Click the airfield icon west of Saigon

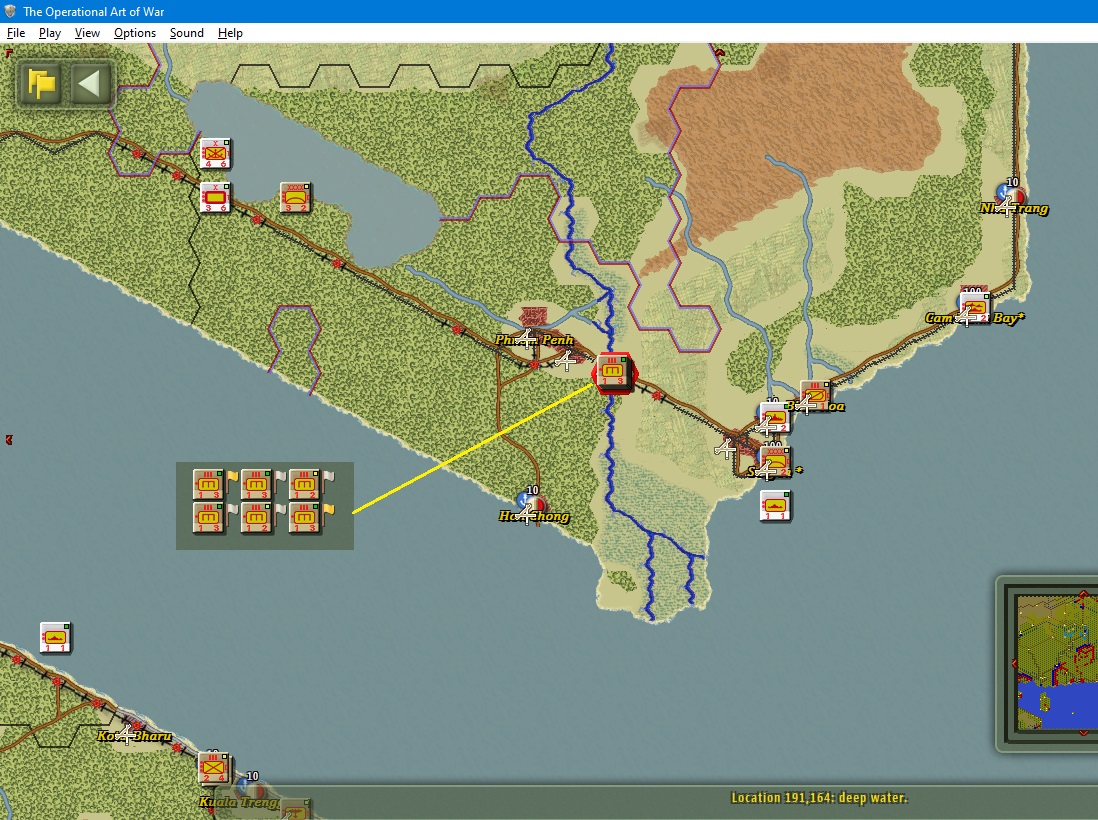(x=725, y=448)
